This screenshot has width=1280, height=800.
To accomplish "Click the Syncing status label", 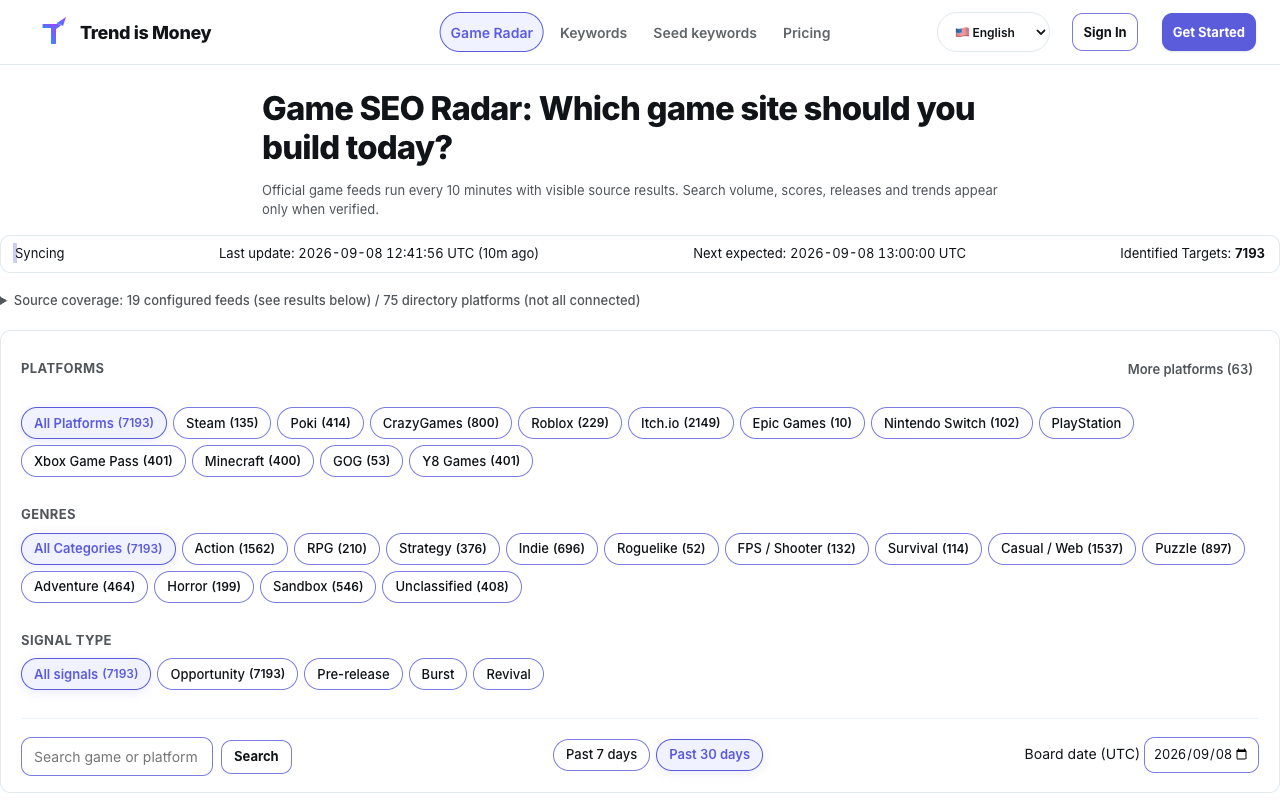I will tap(40, 254).
